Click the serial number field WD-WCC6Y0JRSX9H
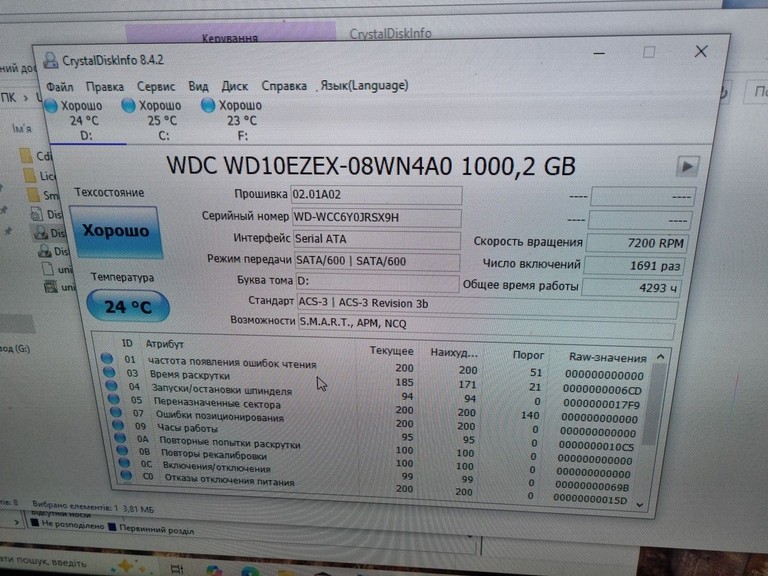The height and width of the screenshot is (576, 768). (x=377, y=217)
